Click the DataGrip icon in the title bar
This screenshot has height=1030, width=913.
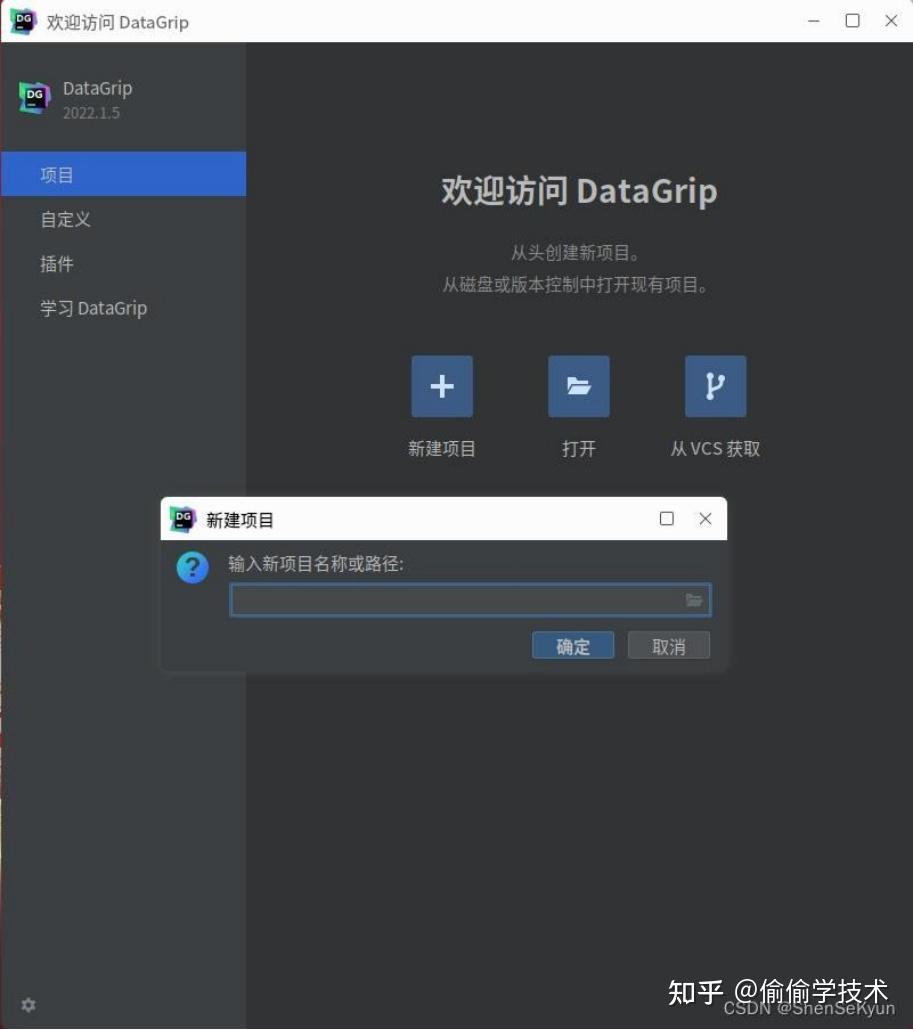click(x=22, y=20)
